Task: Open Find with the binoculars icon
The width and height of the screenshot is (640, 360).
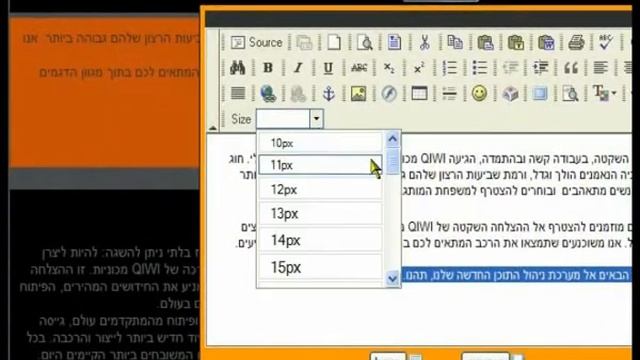Action: tap(237, 68)
